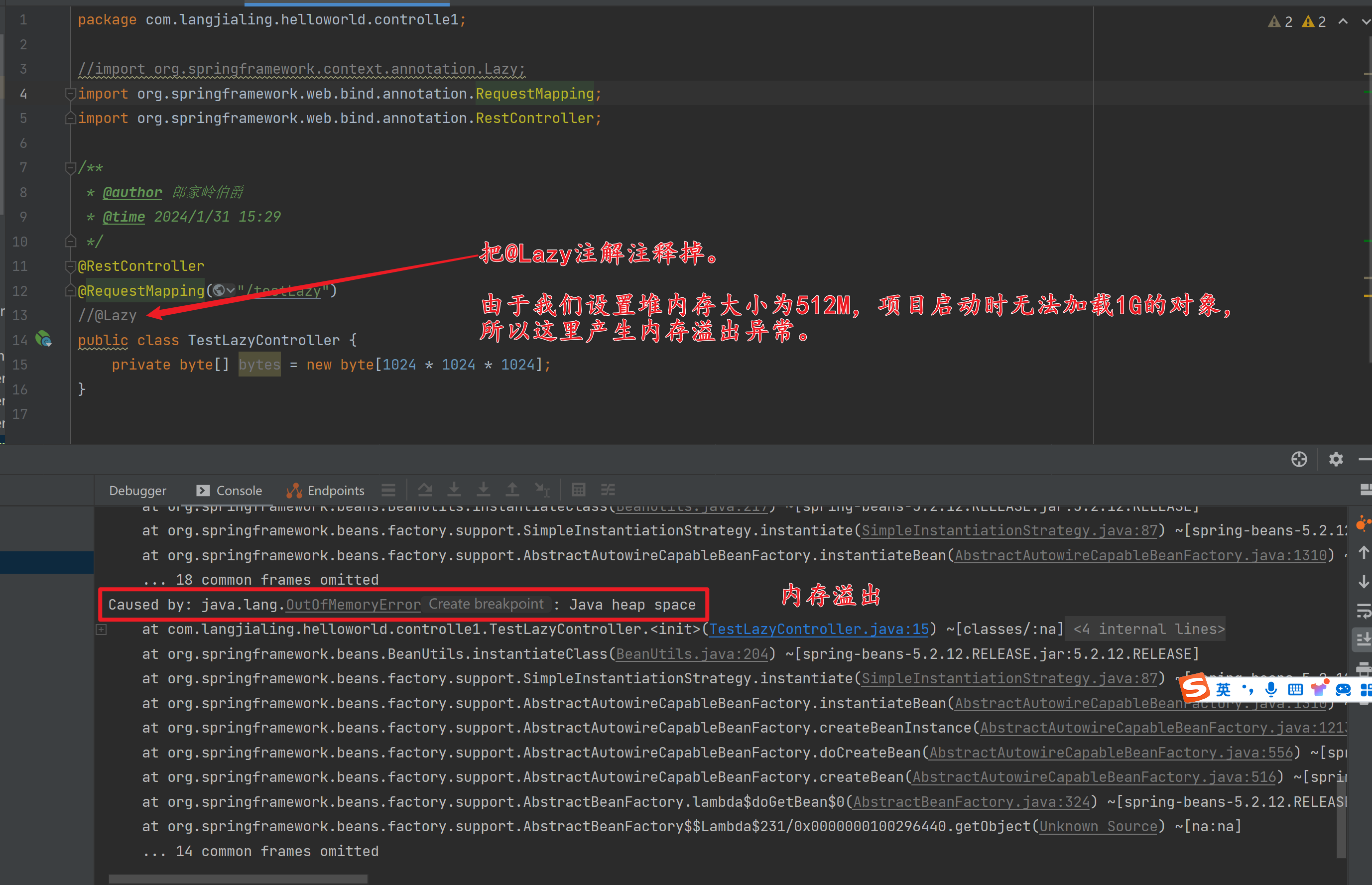Image resolution: width=1372 pixels, height=885 pixels.
Task: Click the first warning triangle in the editor corner
Action: (1274, 22)
